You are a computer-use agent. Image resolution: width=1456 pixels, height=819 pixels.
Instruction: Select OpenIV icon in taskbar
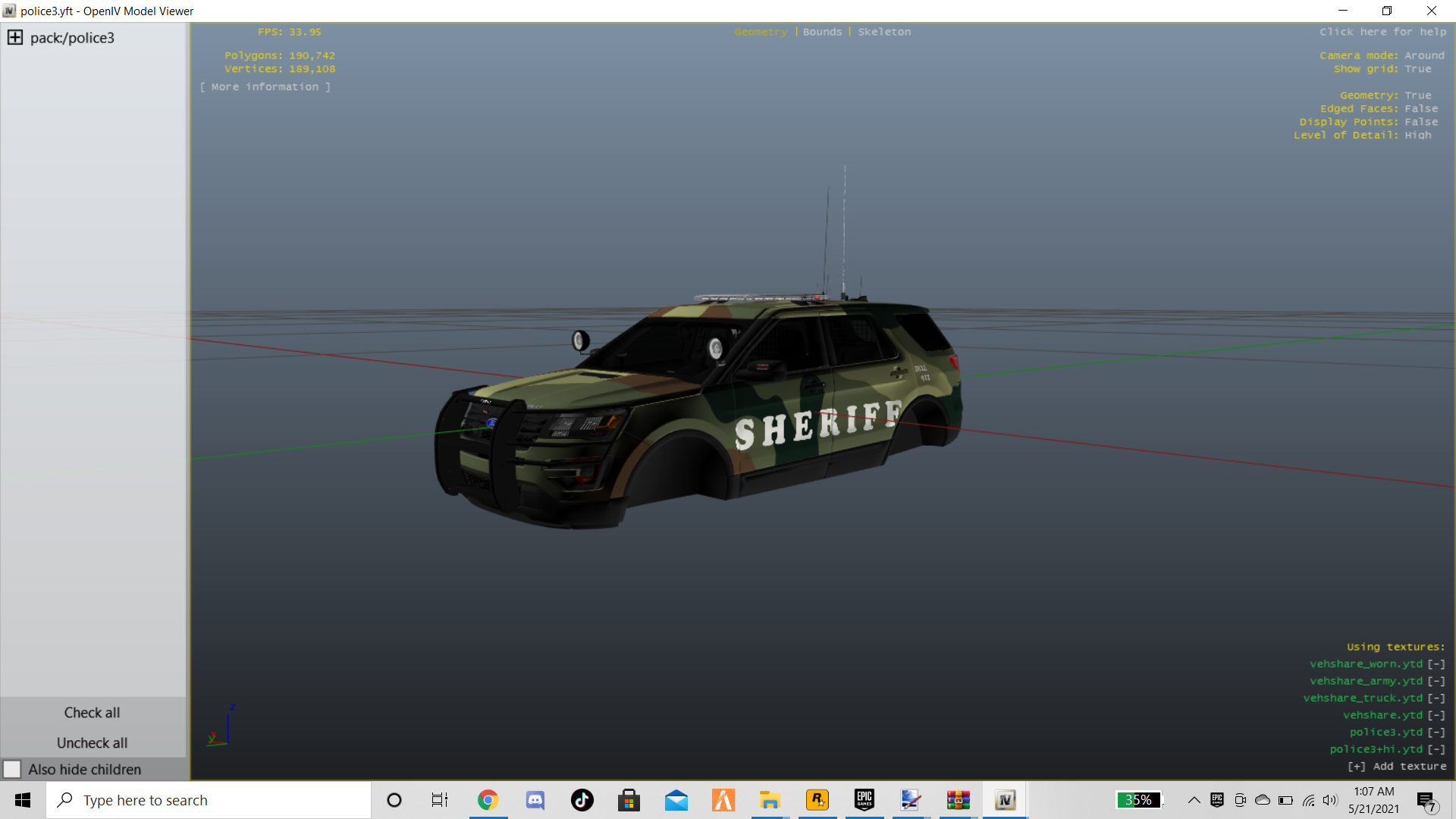coord(1005,800)
